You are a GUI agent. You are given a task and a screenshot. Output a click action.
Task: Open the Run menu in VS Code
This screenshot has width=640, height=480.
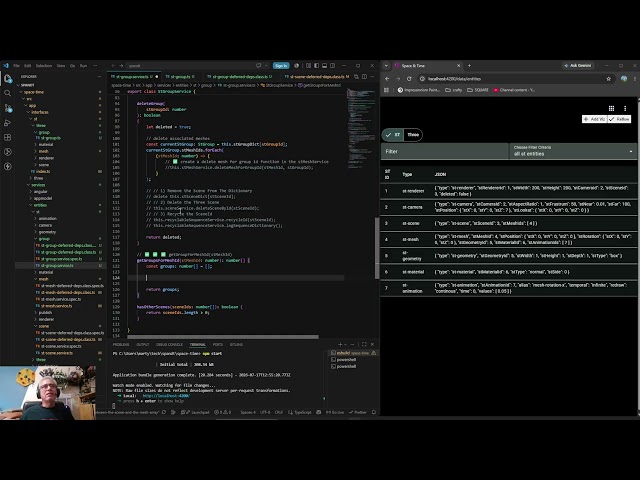(83, 66)
